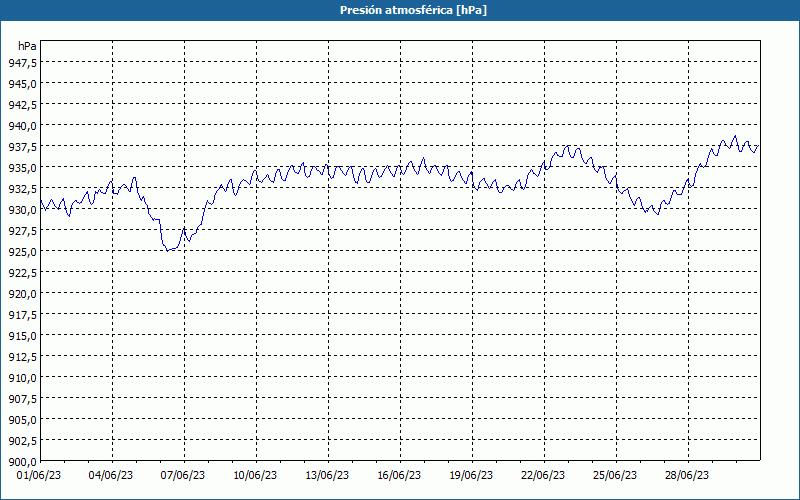Click the 920,0 y-axis value
Viewport: 800px width, 500px height.
coord(22,293)
